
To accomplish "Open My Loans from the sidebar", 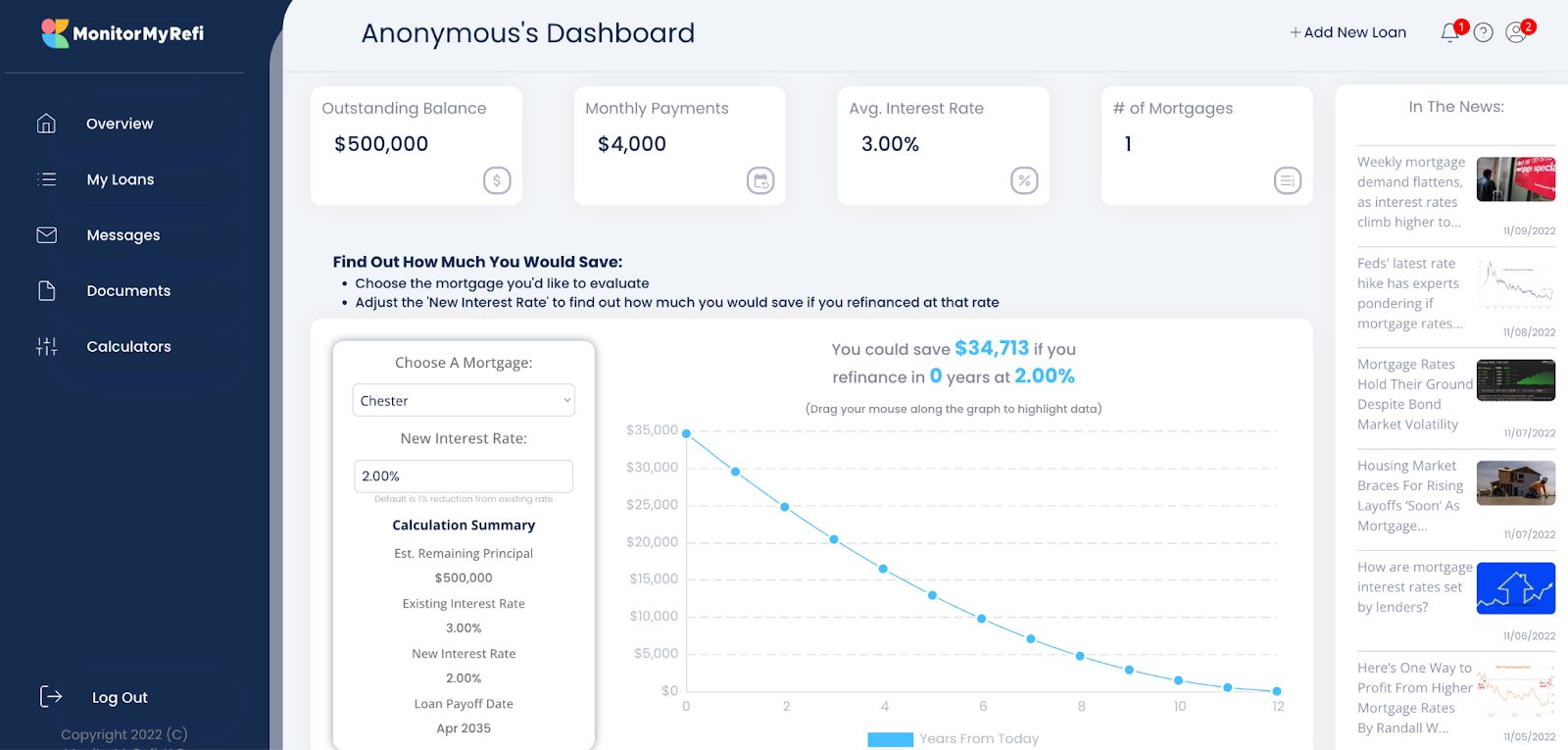I will [120, 179].
